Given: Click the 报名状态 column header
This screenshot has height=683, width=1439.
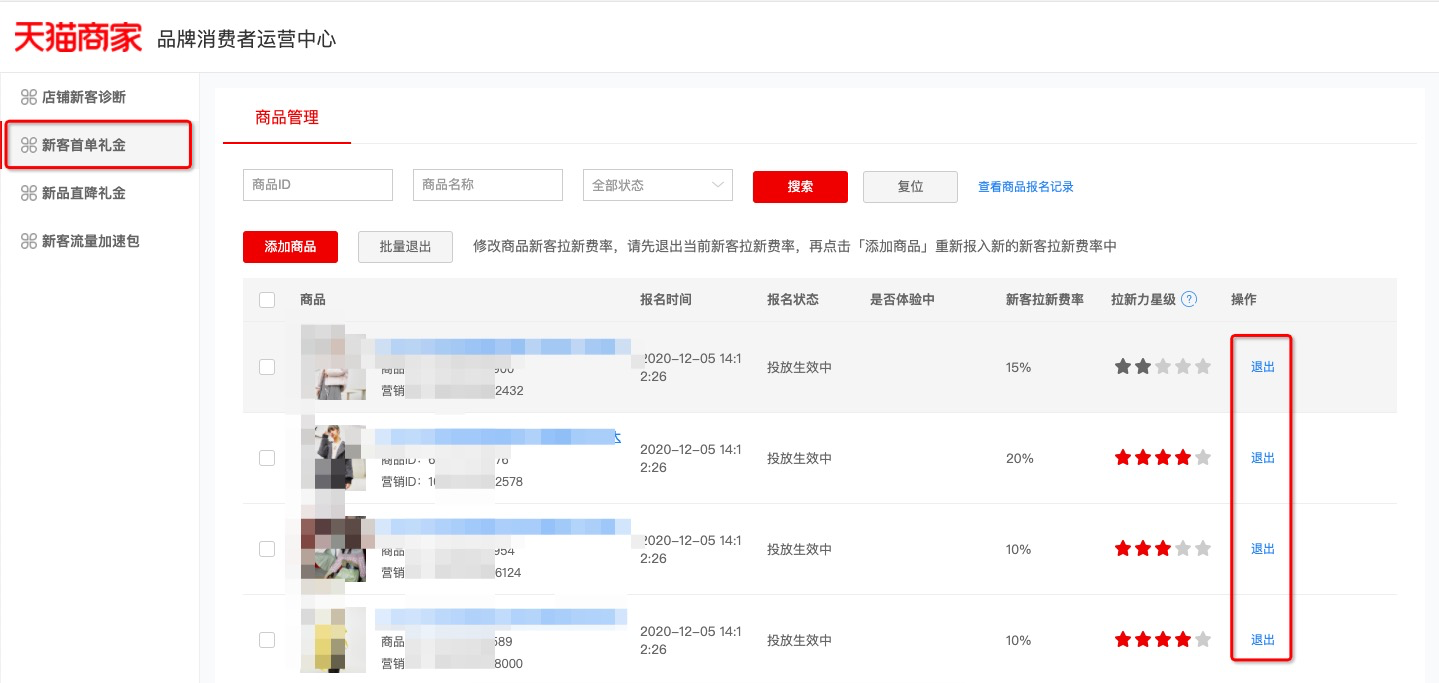Looking at the screenshot, I should (x=793, y=300).
